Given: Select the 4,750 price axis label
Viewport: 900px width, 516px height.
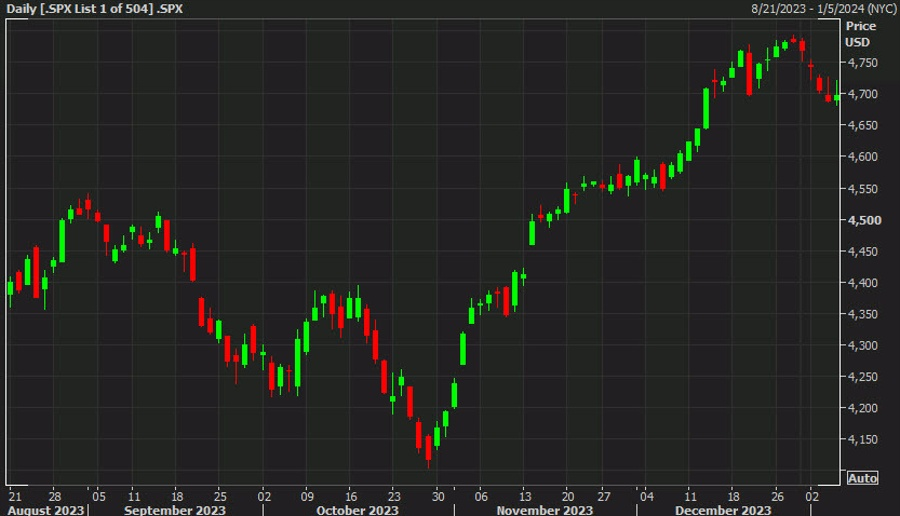Looking at the screenshot, I should 863,63.
